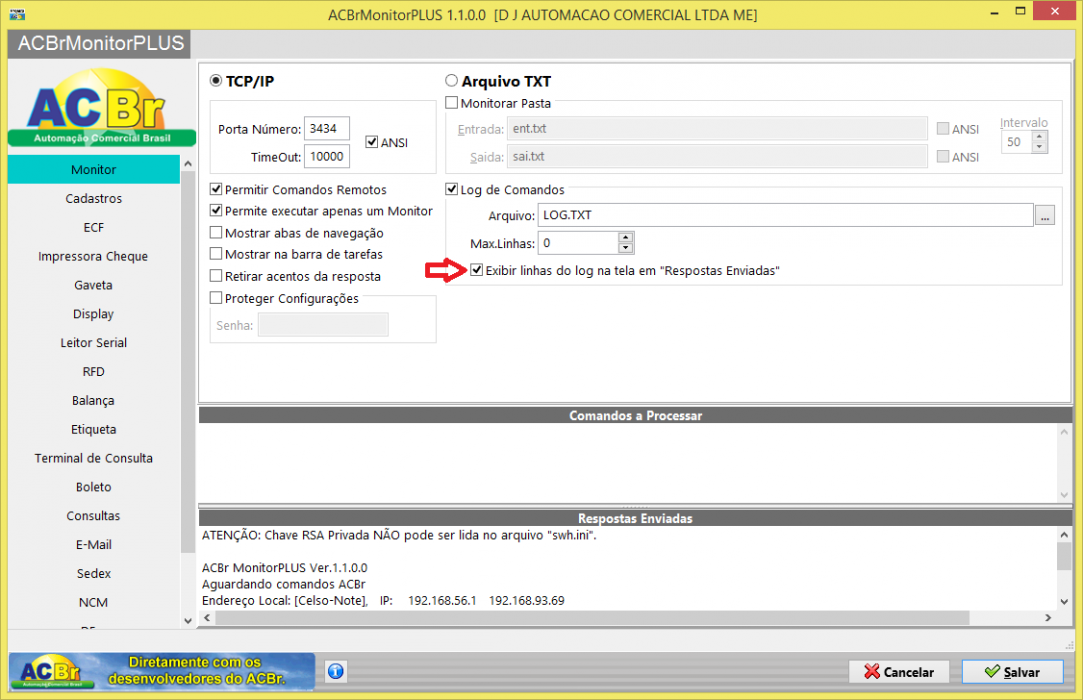This screenshot has height=700, width=1083.
Task: Click the Porta Número input field
Action: [x=327, y=129]
